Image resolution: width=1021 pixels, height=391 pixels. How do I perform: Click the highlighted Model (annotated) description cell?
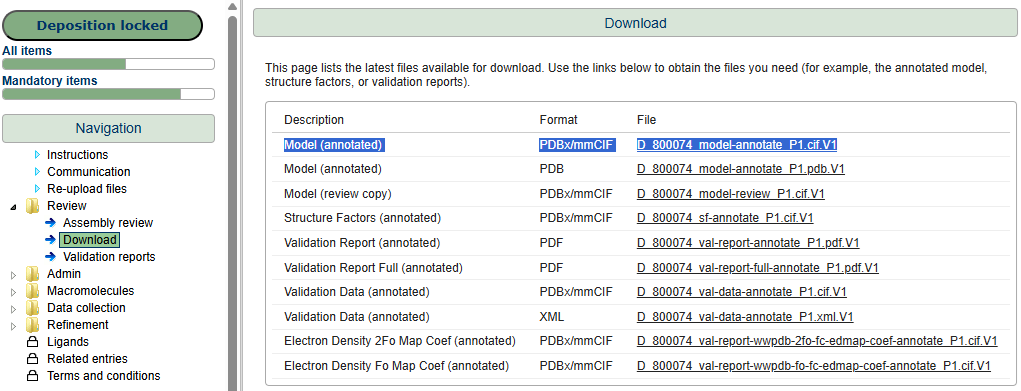(333, 145)
